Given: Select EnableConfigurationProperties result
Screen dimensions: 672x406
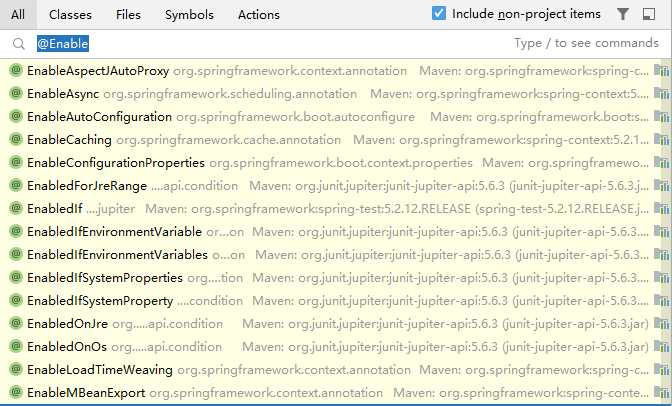Looking at the screenshot, I should [336, 163].
